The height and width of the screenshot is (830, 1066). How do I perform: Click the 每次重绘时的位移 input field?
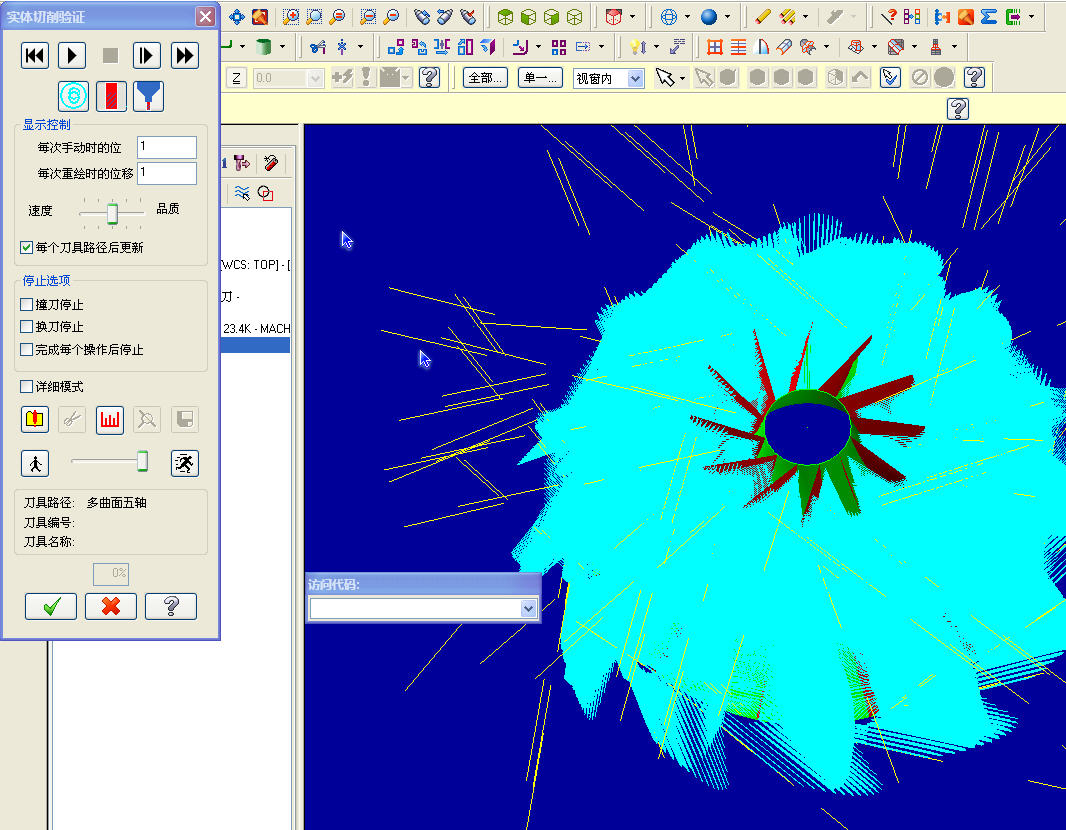(167, 173)
